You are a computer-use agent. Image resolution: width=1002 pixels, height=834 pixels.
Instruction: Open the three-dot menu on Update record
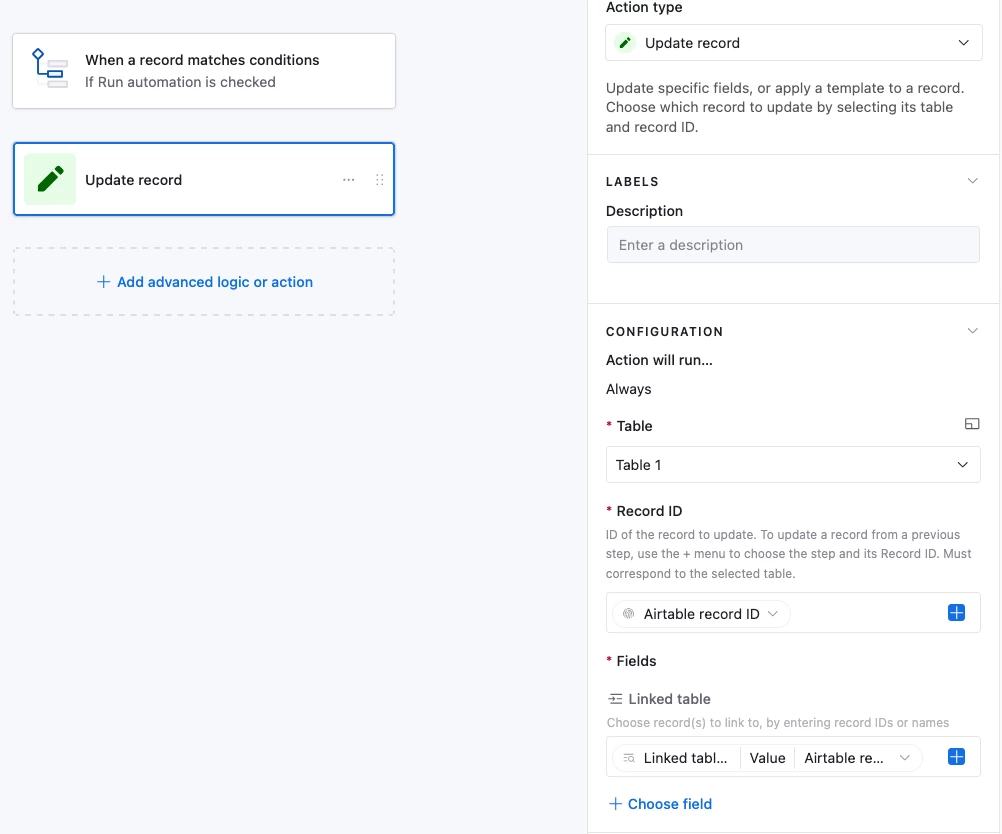(348, 180)
